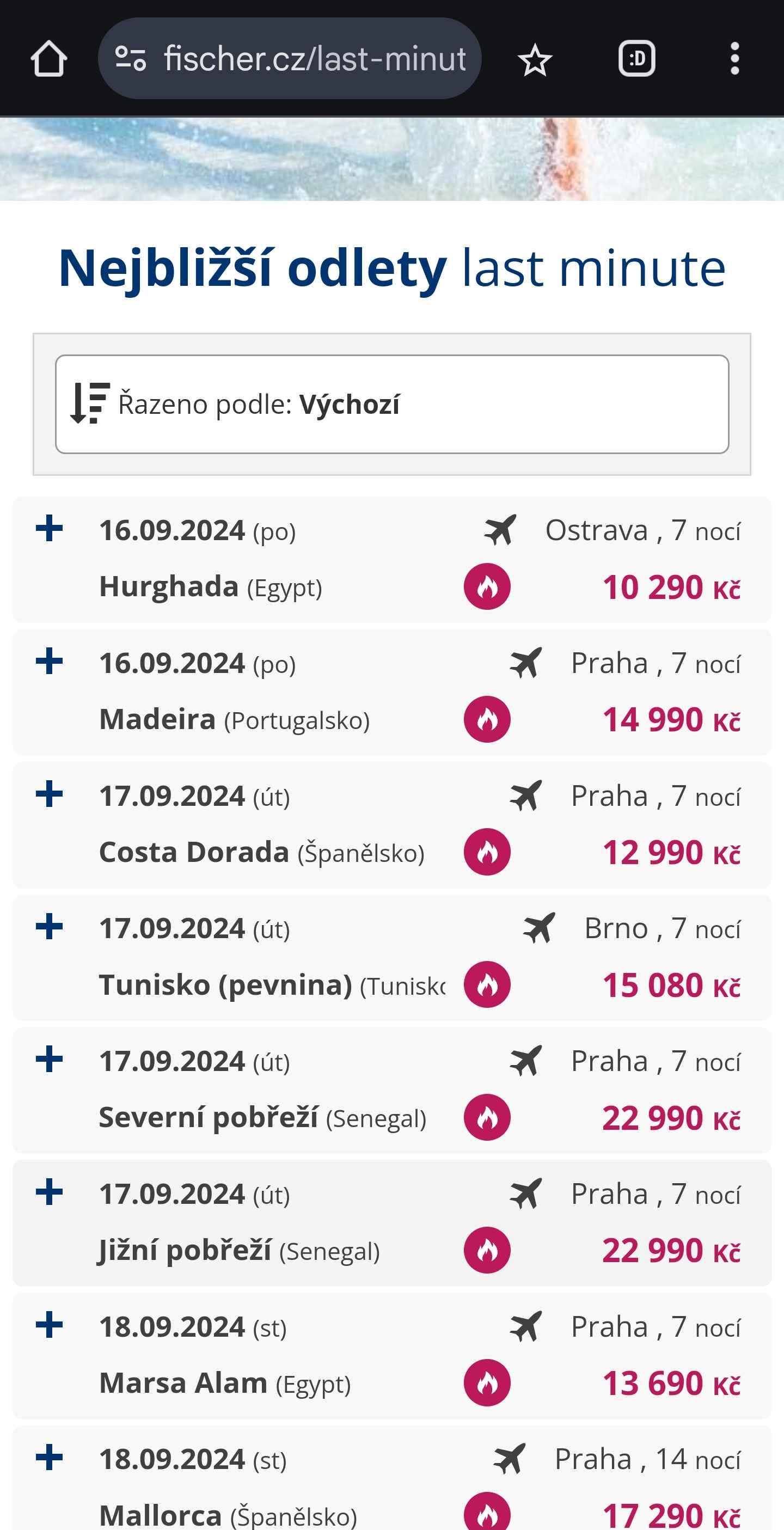Open the 'Řazeno podle: Výchozí' sort dropdown
The height and width of the screenshot is (1530, 784).
pos(392,405)
